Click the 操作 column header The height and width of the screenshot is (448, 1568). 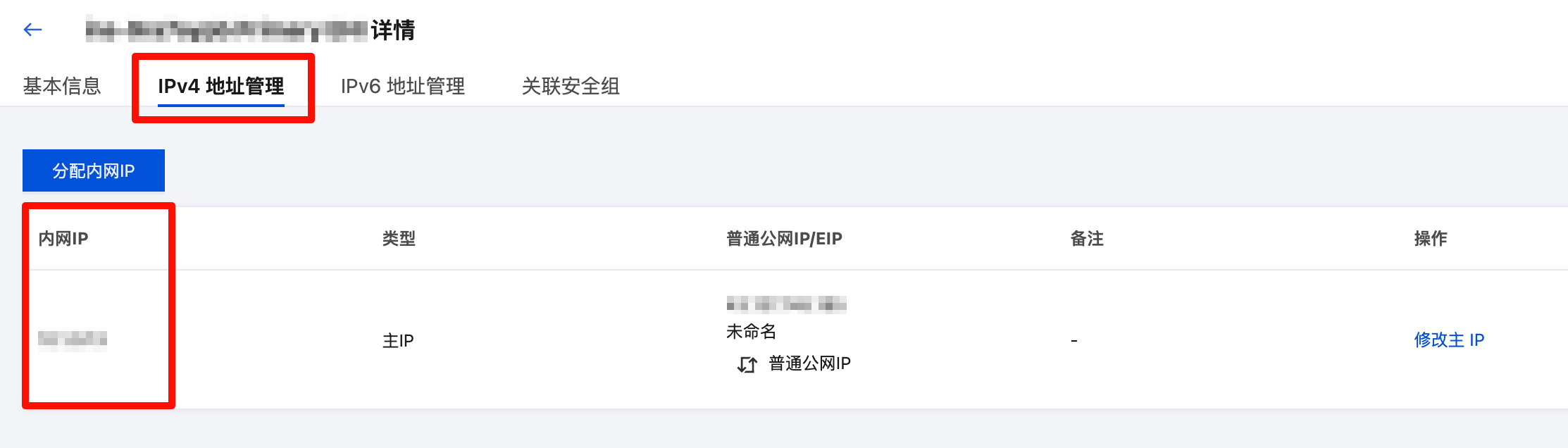1431,239
